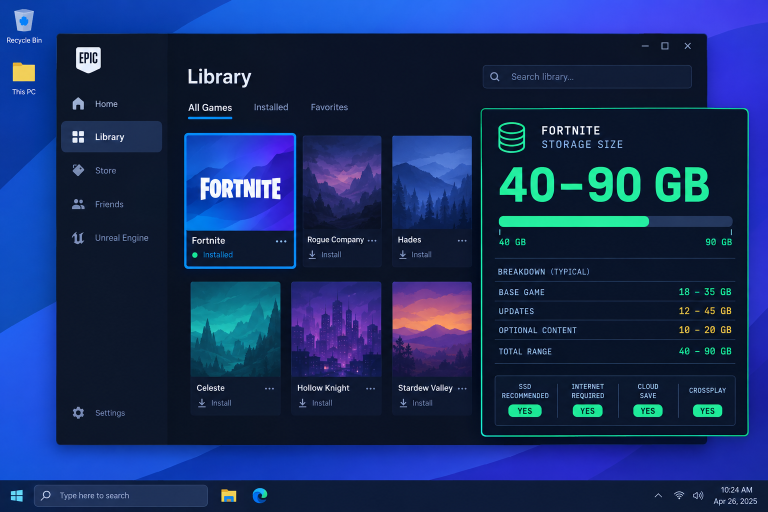Open Stardew Valley three-dot options menu
The width and height of the screenshot is (768, 512).
462,389
